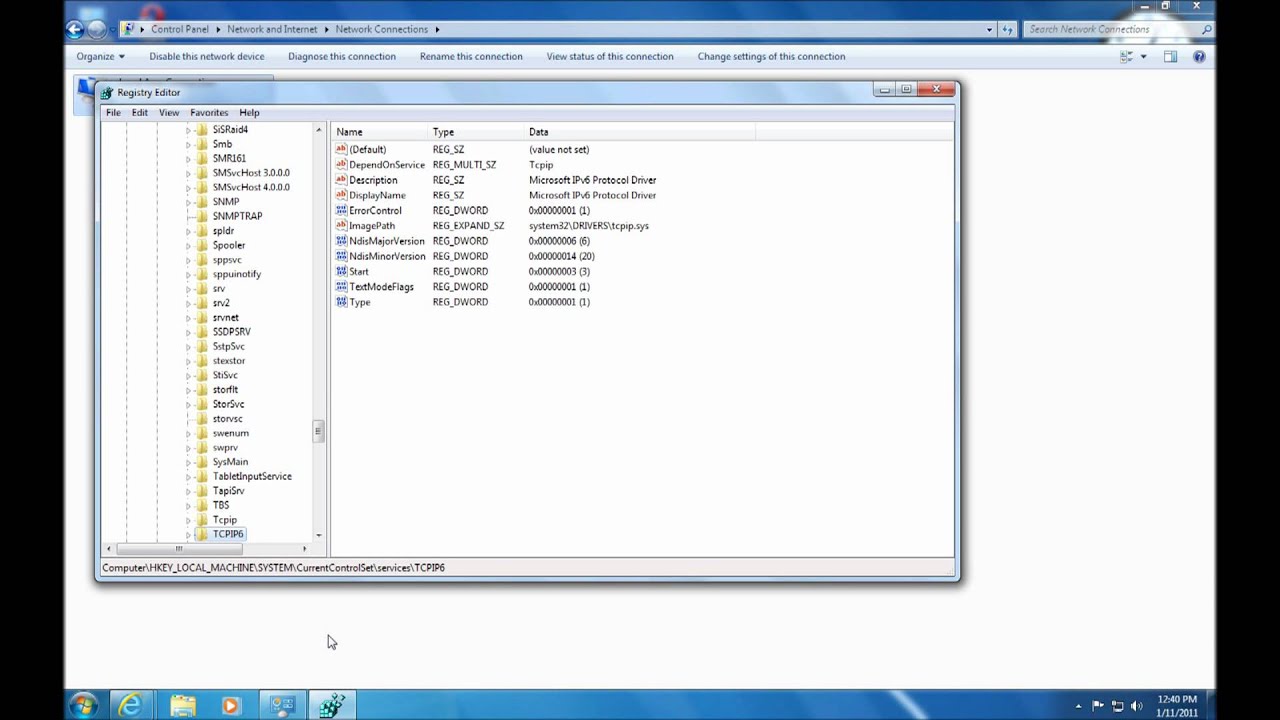Open the Organize dropdown menu
Image resolution: width=1280 pixels, height=720 pixels.
click(100, 56)
